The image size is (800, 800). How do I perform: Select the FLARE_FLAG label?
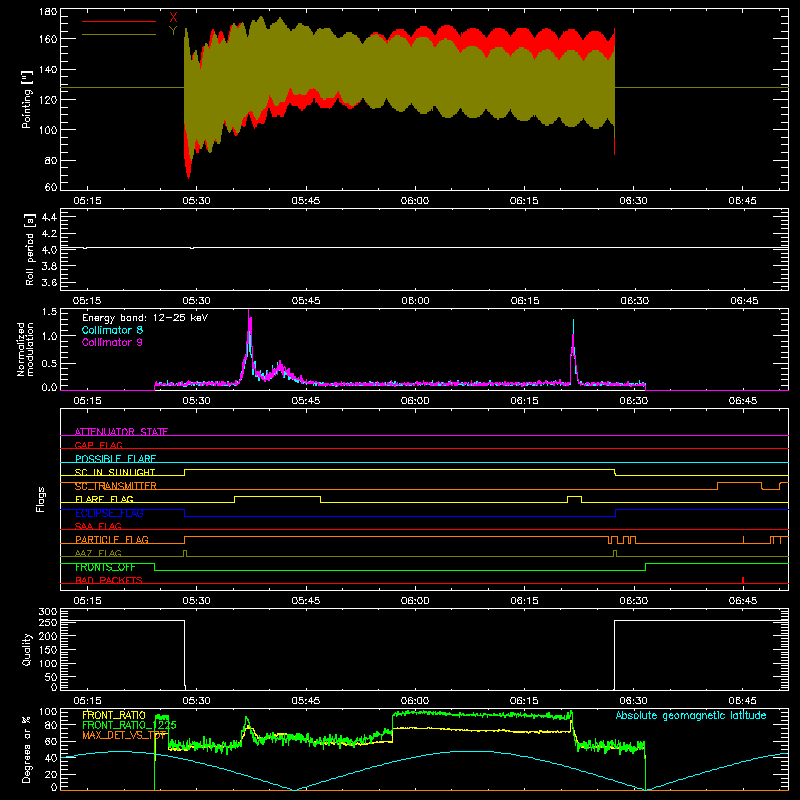click(104, 499)
